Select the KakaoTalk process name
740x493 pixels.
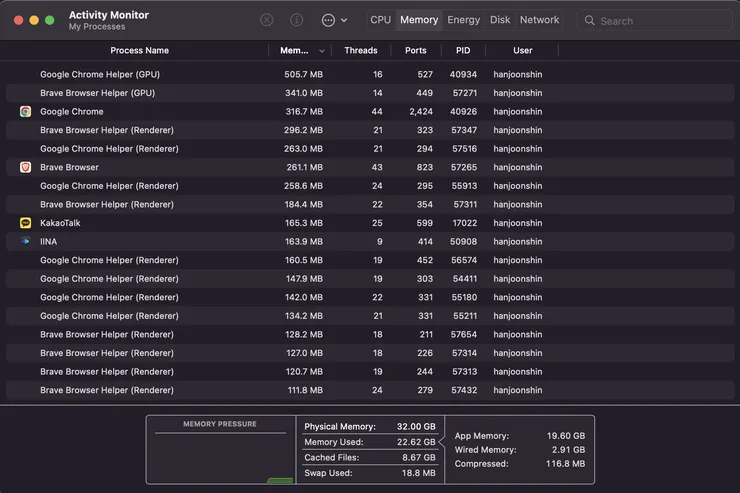[60, 223]
